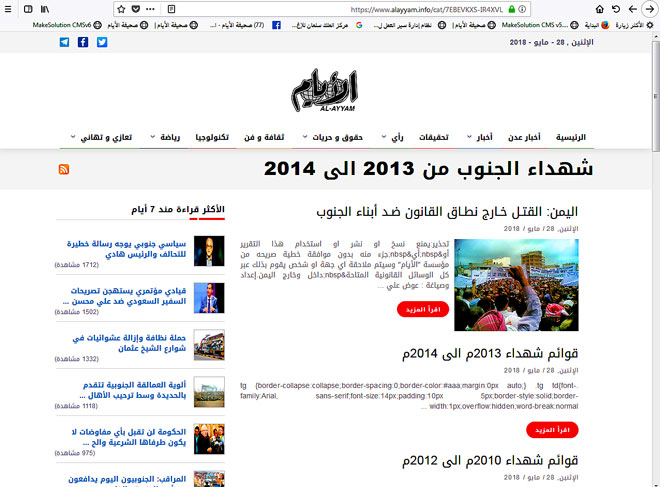Click اقرأ المزيد under first article
660x487 pixels.
coord(423,309)
